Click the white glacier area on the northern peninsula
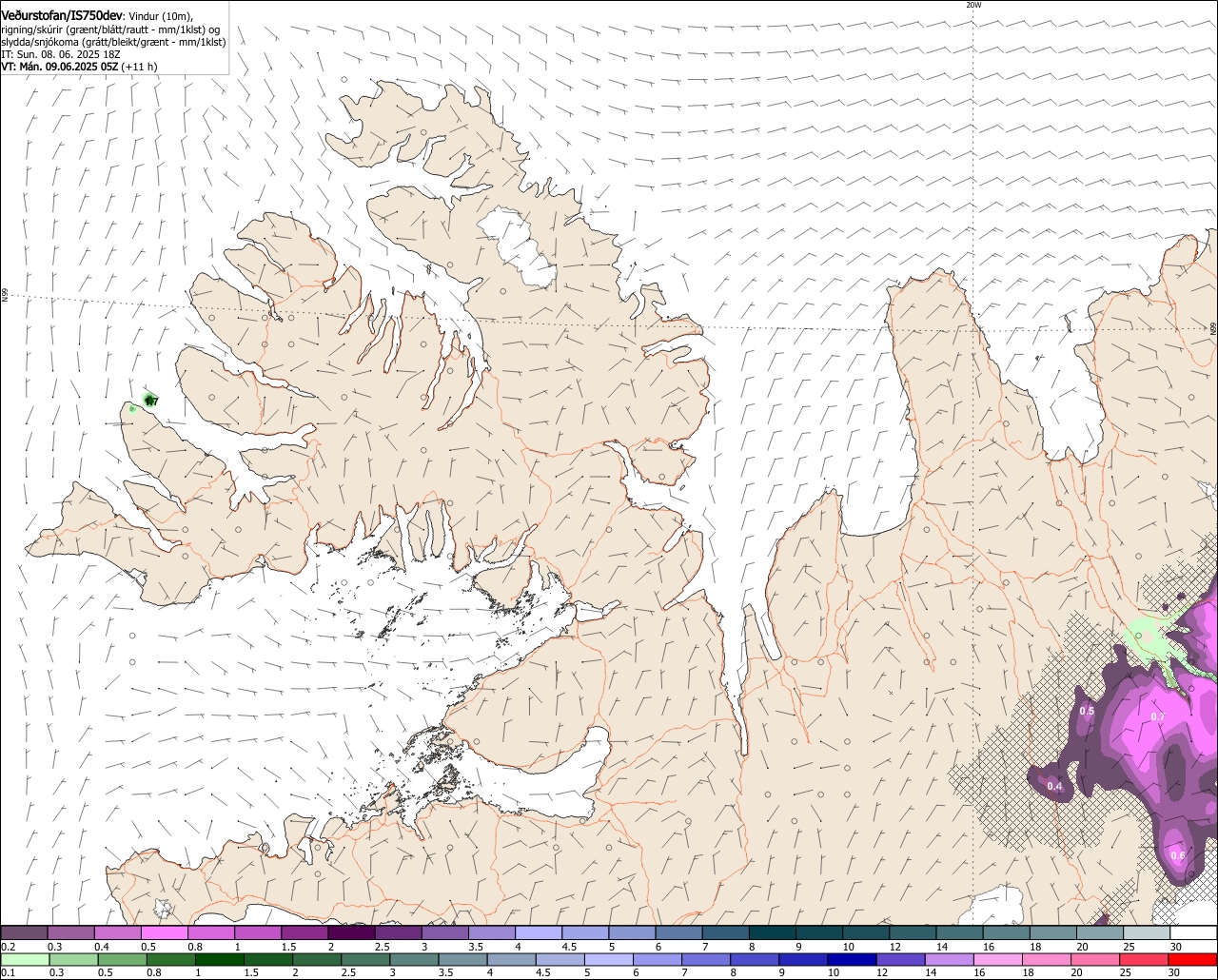The height and width of the screenshot is (980, 1218). click(515, 246)
